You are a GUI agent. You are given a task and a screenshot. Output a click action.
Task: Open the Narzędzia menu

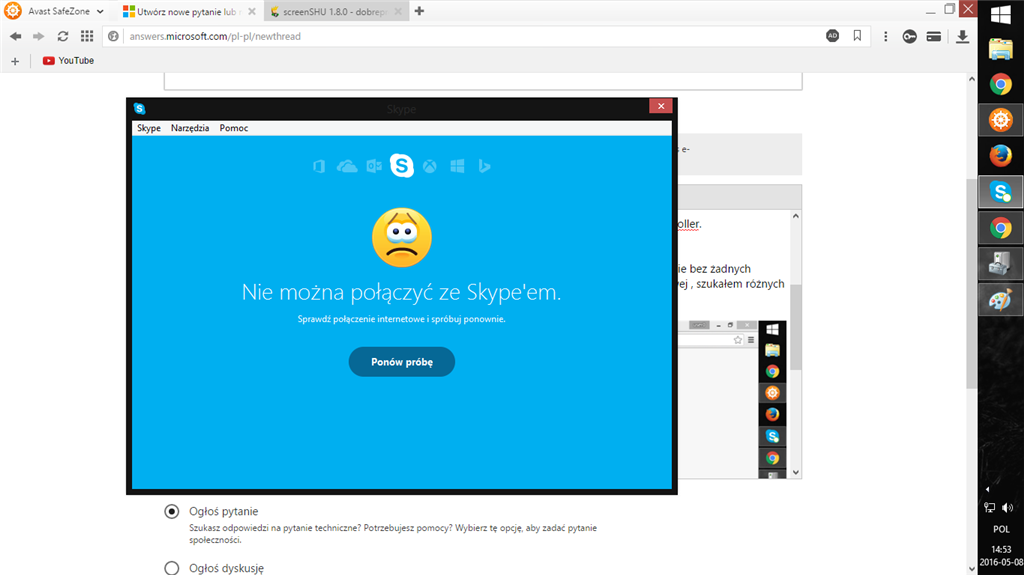tap(190, 128)
